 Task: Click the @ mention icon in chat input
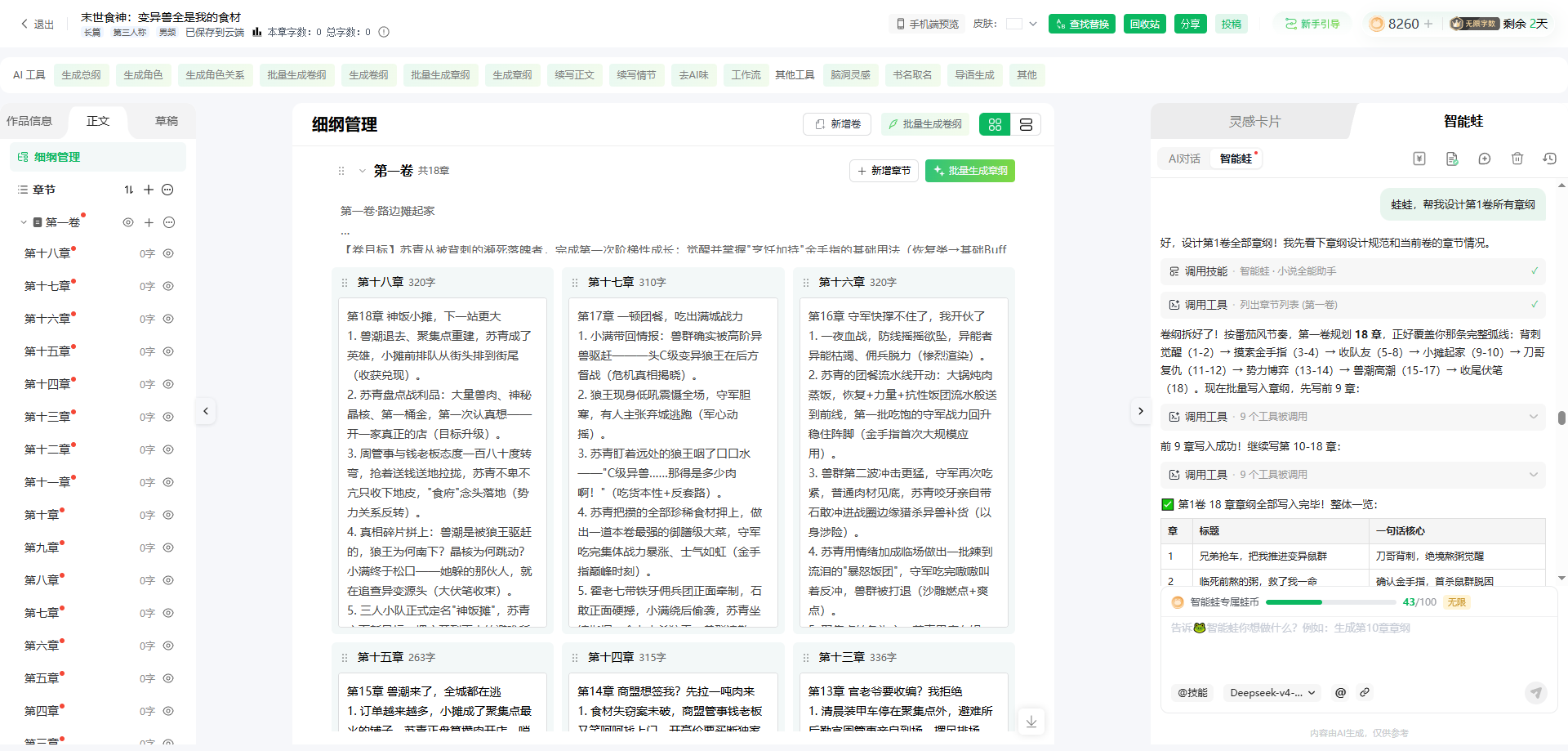click(1340, 692)
